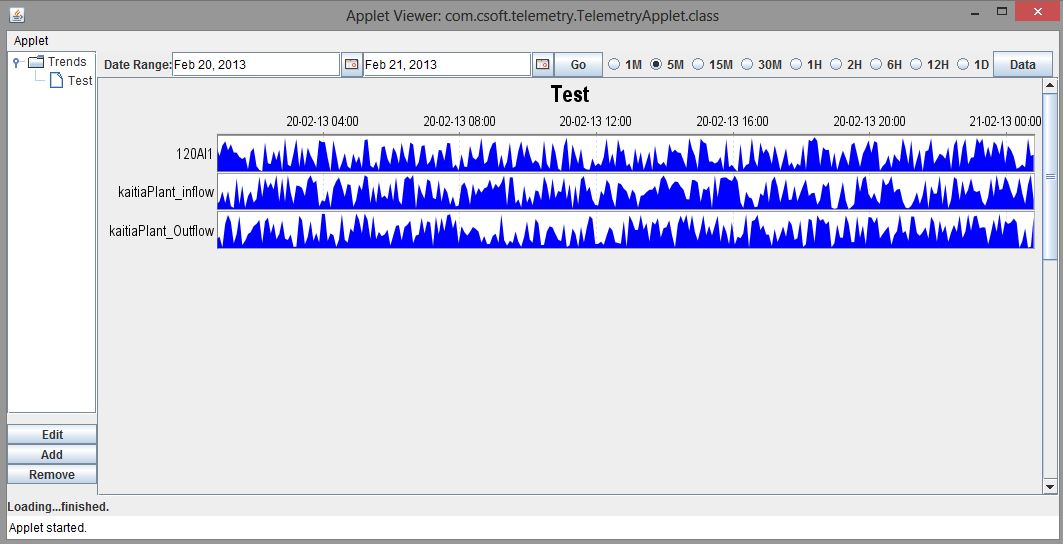1063x544 pixels.
Task: Close the Applet Viewer window
Action: coord(1037,12)
